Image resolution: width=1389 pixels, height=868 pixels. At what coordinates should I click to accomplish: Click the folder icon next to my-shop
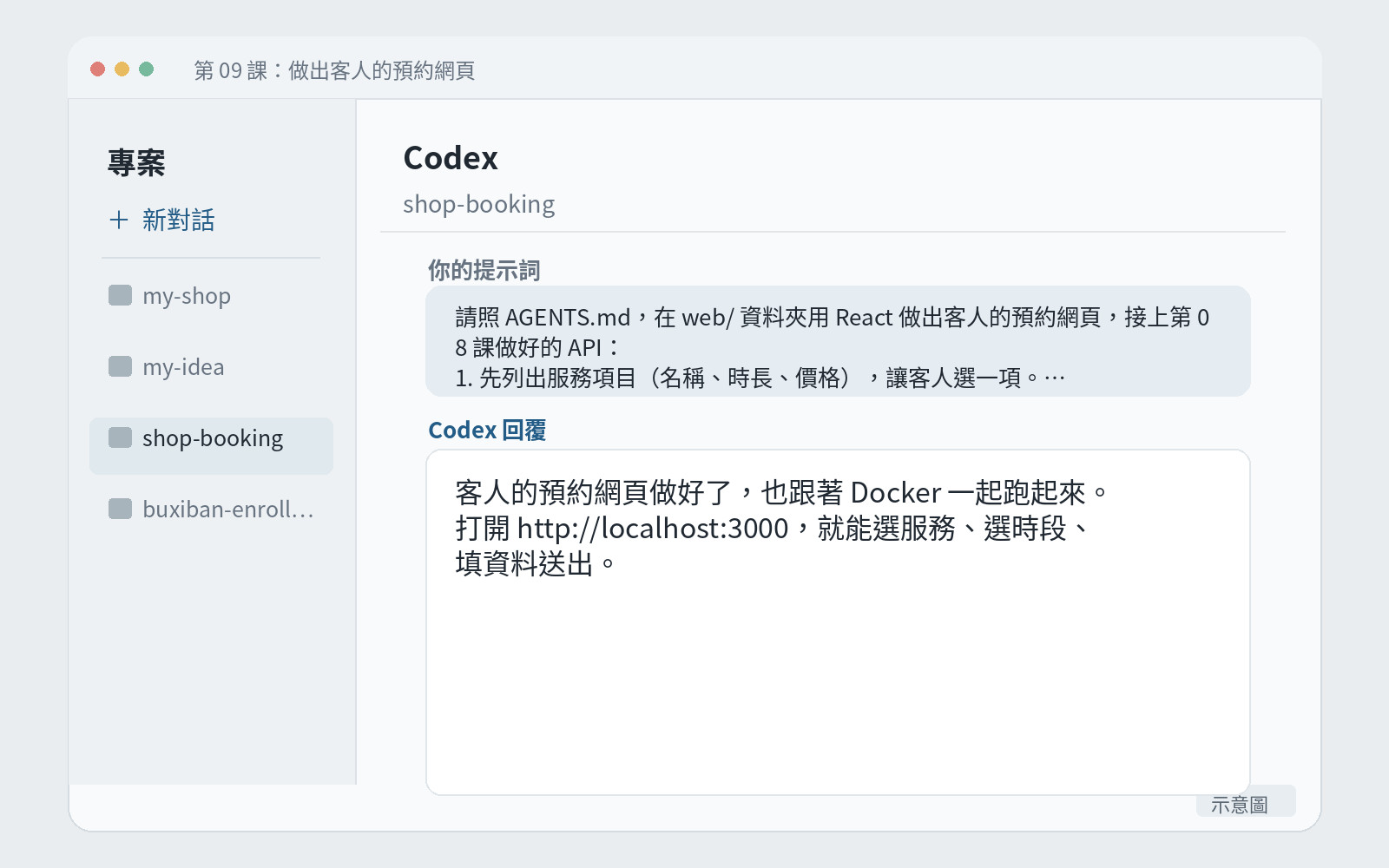[x=120, y=295]
